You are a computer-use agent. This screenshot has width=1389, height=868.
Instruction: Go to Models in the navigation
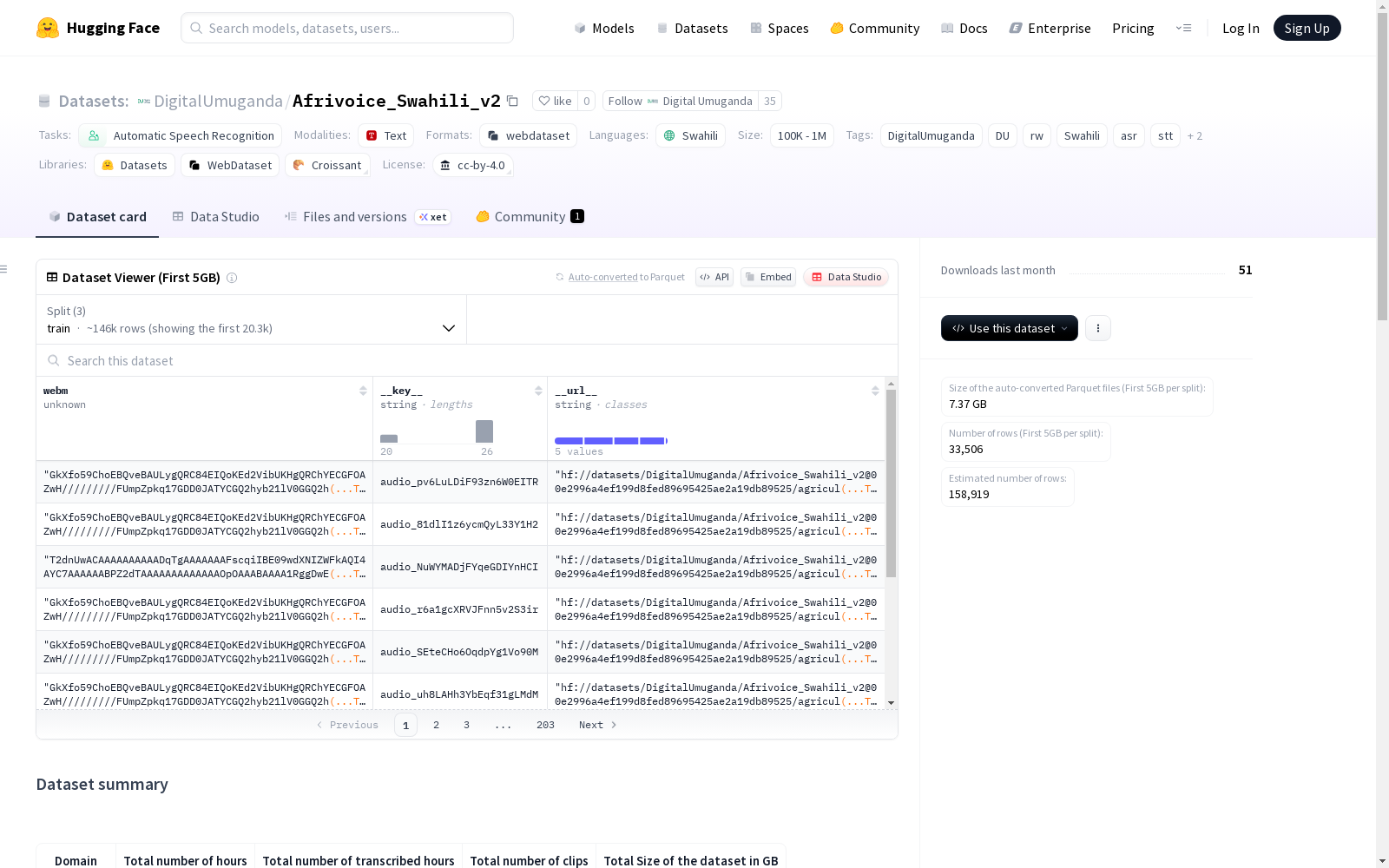(x=604, y=28)
